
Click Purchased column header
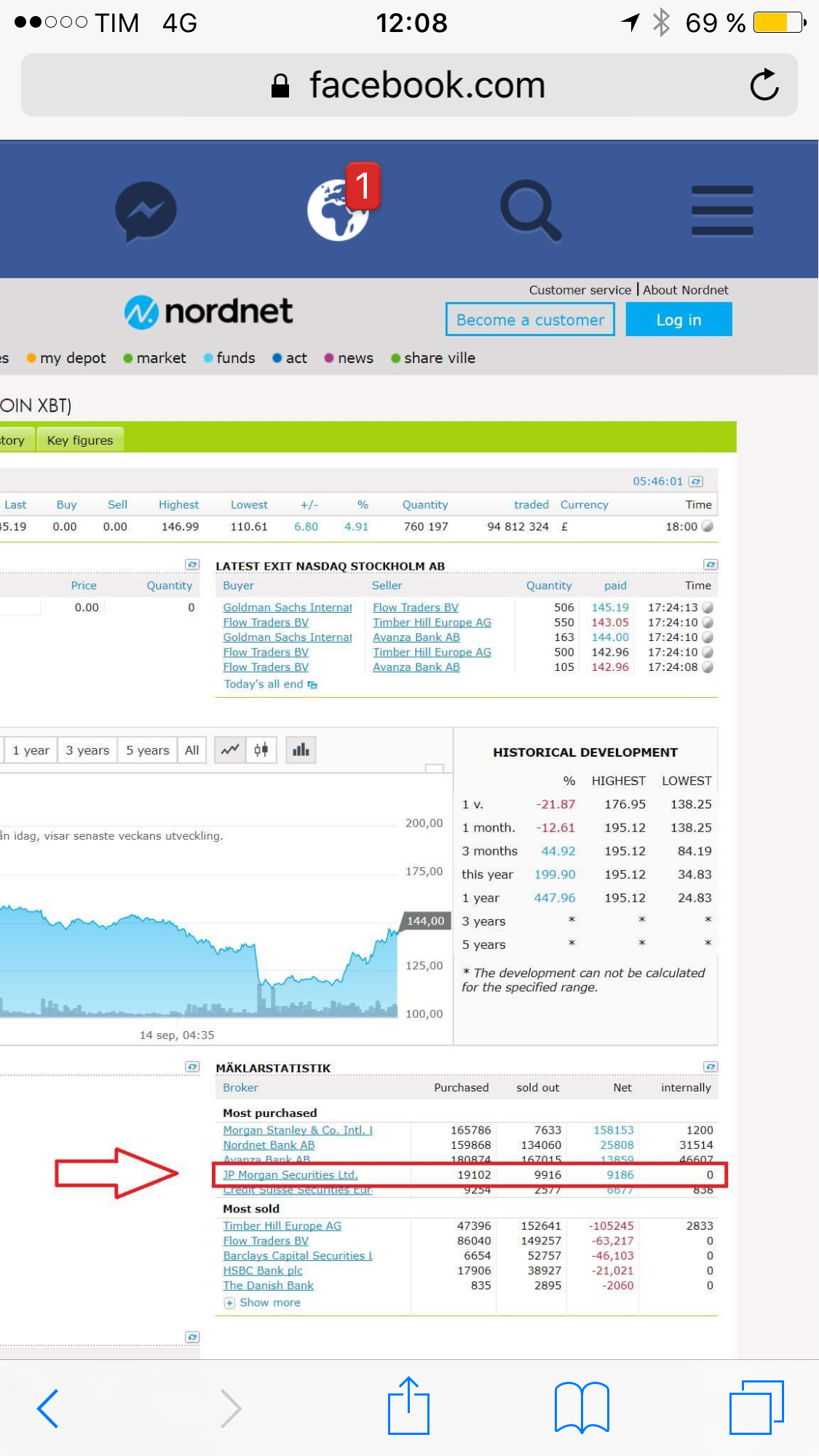click(462, 1087)
